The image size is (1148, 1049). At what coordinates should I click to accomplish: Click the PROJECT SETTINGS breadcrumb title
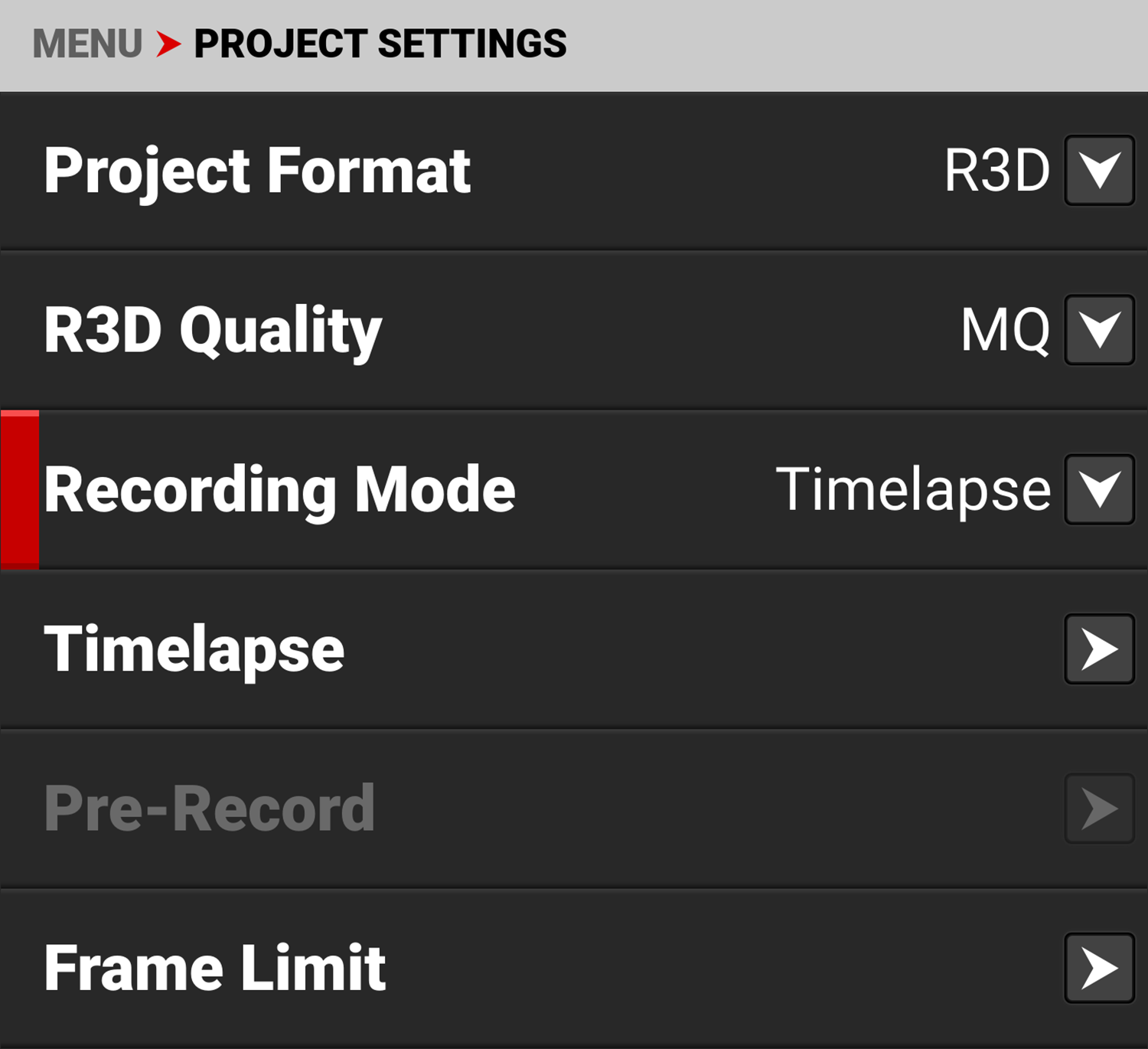pos(380,44)
